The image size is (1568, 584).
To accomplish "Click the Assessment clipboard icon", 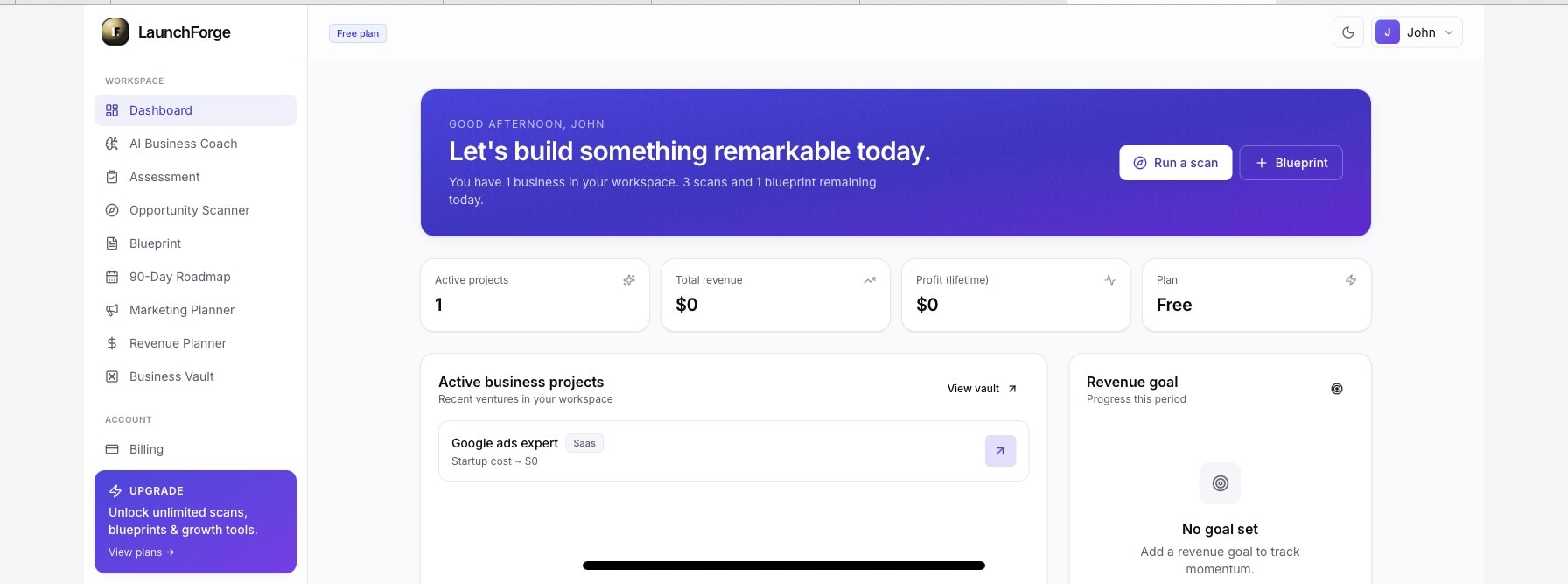I will 112,177.
